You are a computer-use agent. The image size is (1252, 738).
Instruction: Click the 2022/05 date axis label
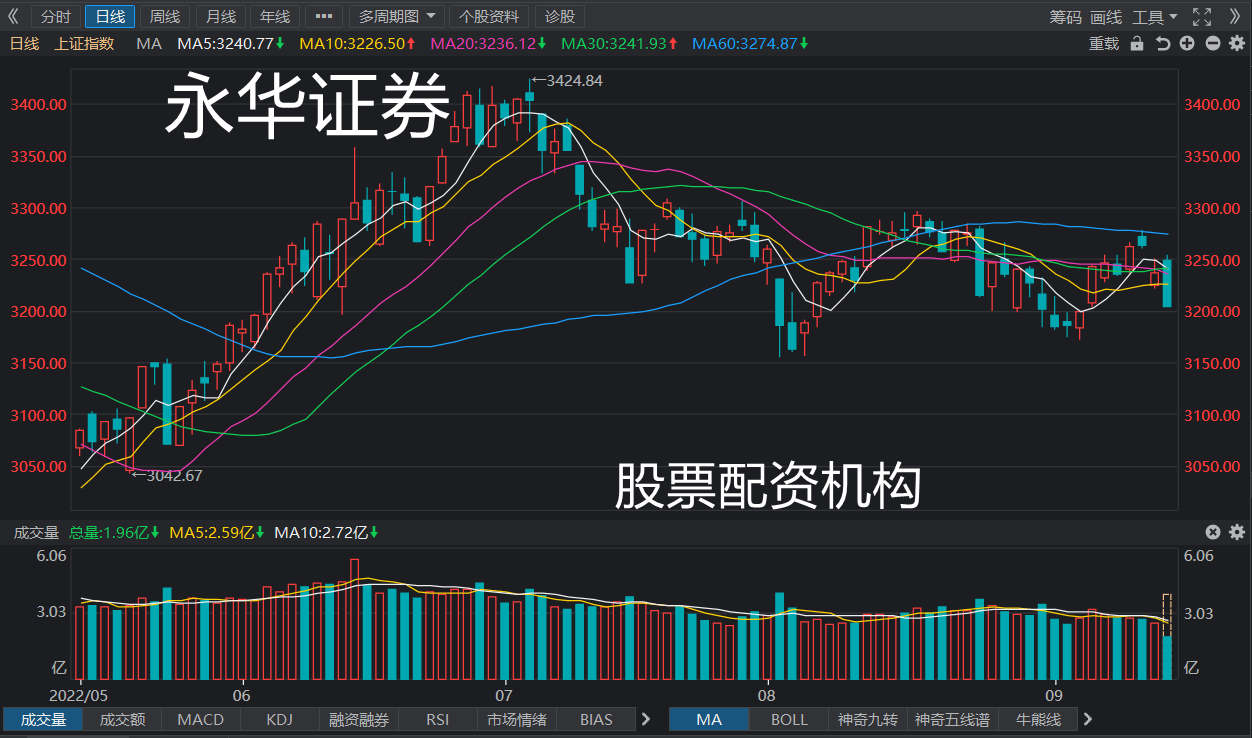(x=78, y=694)
